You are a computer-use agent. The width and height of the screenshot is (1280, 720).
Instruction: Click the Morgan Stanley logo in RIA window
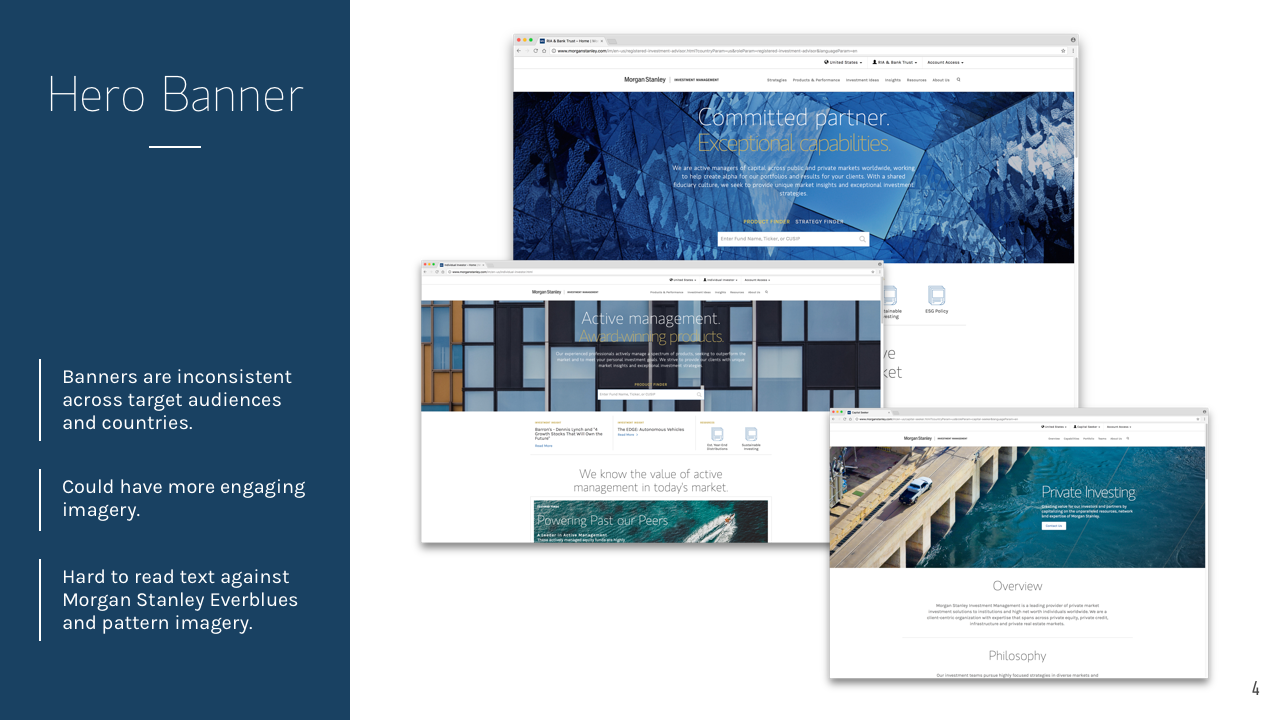coord(645,79)
